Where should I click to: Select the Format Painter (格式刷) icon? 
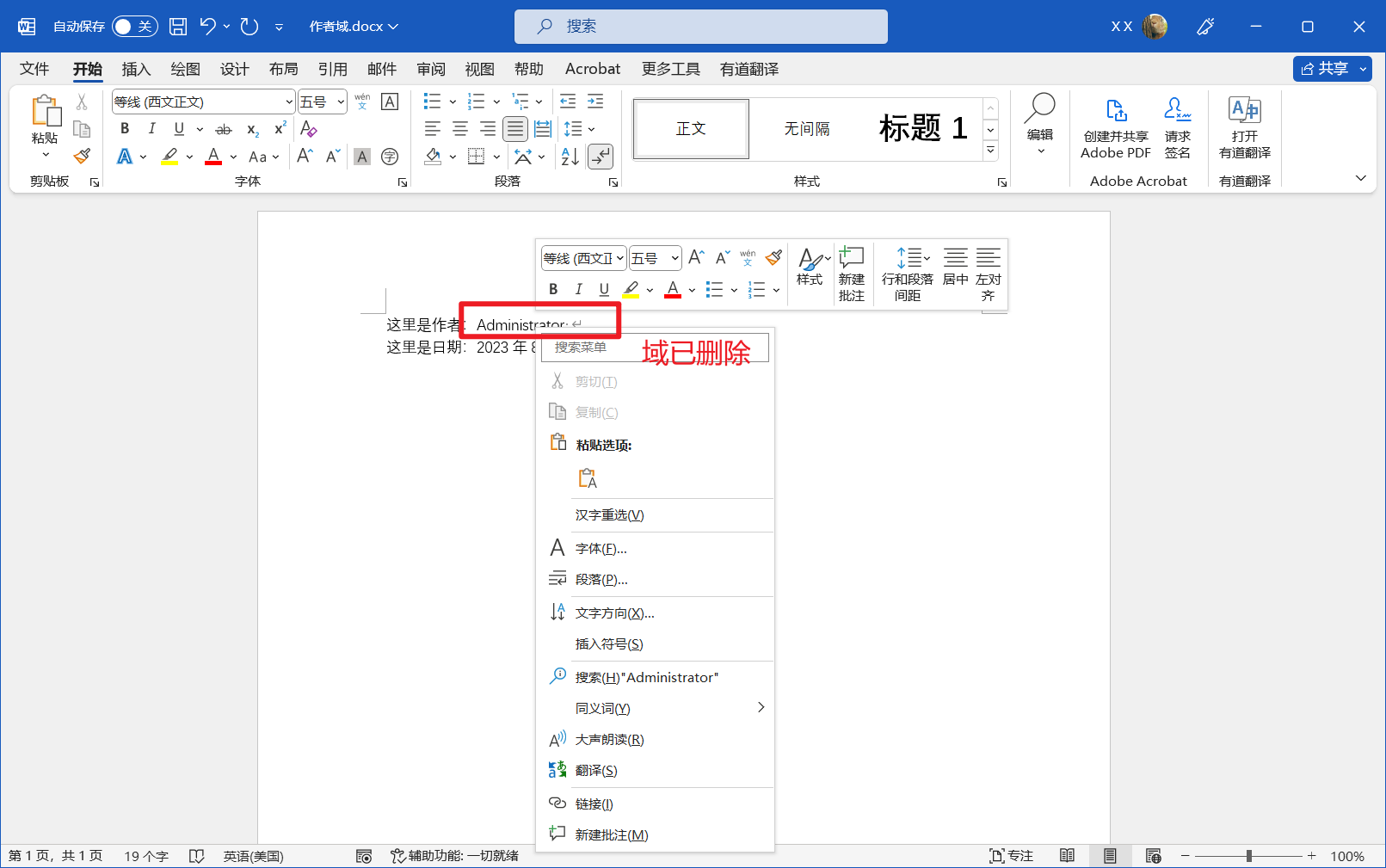pyautogui.click(x=82, y=156)
